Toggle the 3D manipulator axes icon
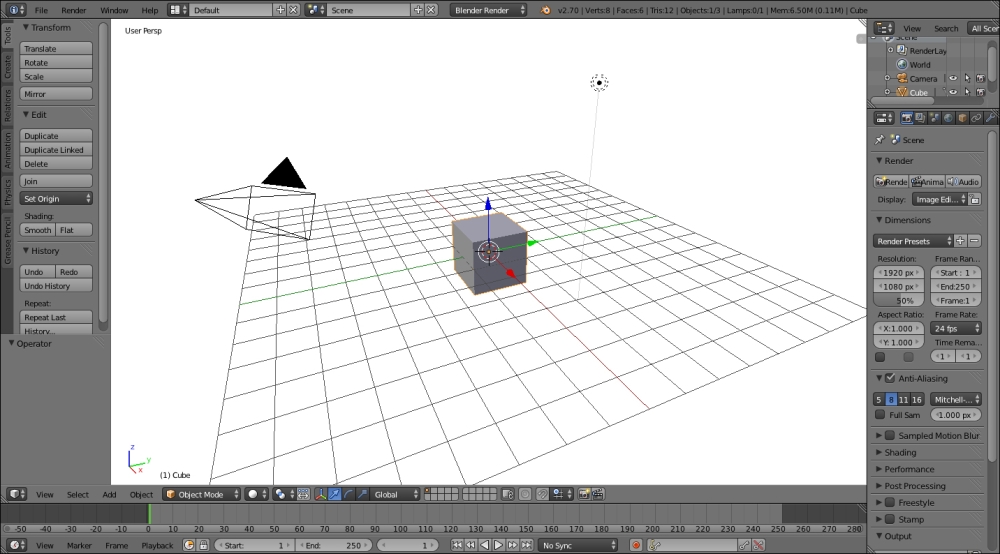The image size is (1000, 554). (321, 494)
